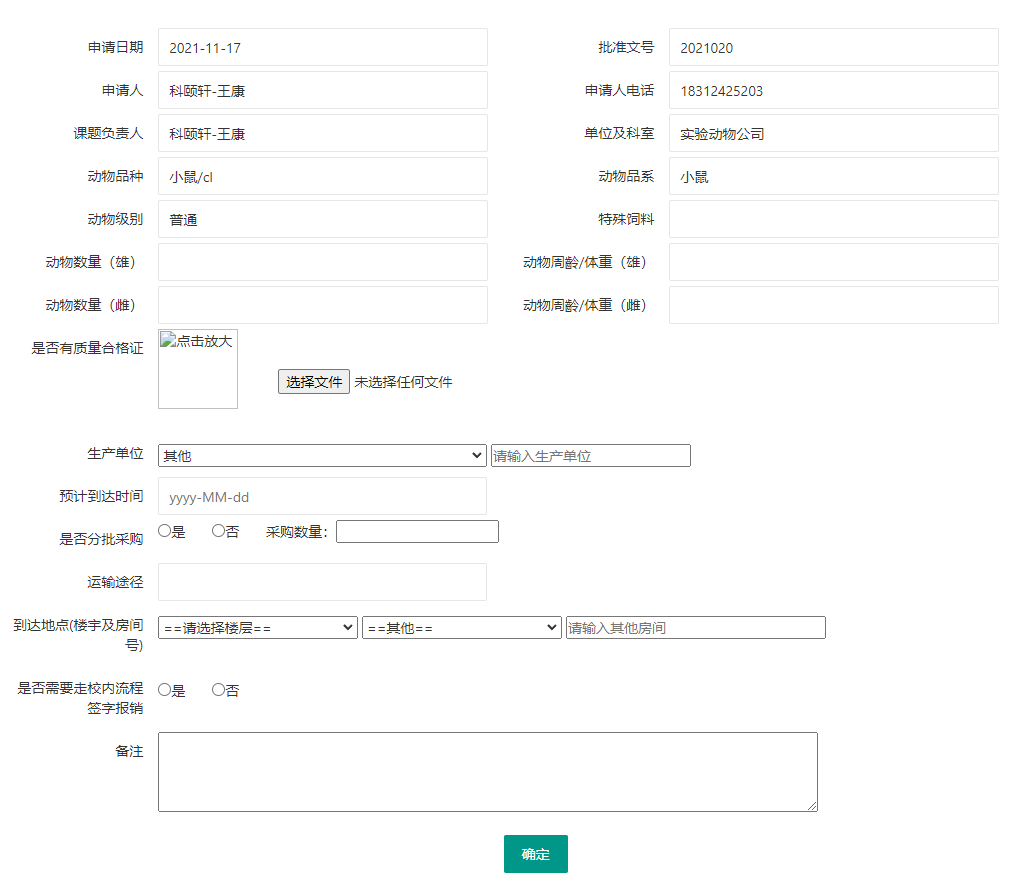Select 否 for 是否分批采购
This screenshot has height=887, width=1035.
(218, 531)
